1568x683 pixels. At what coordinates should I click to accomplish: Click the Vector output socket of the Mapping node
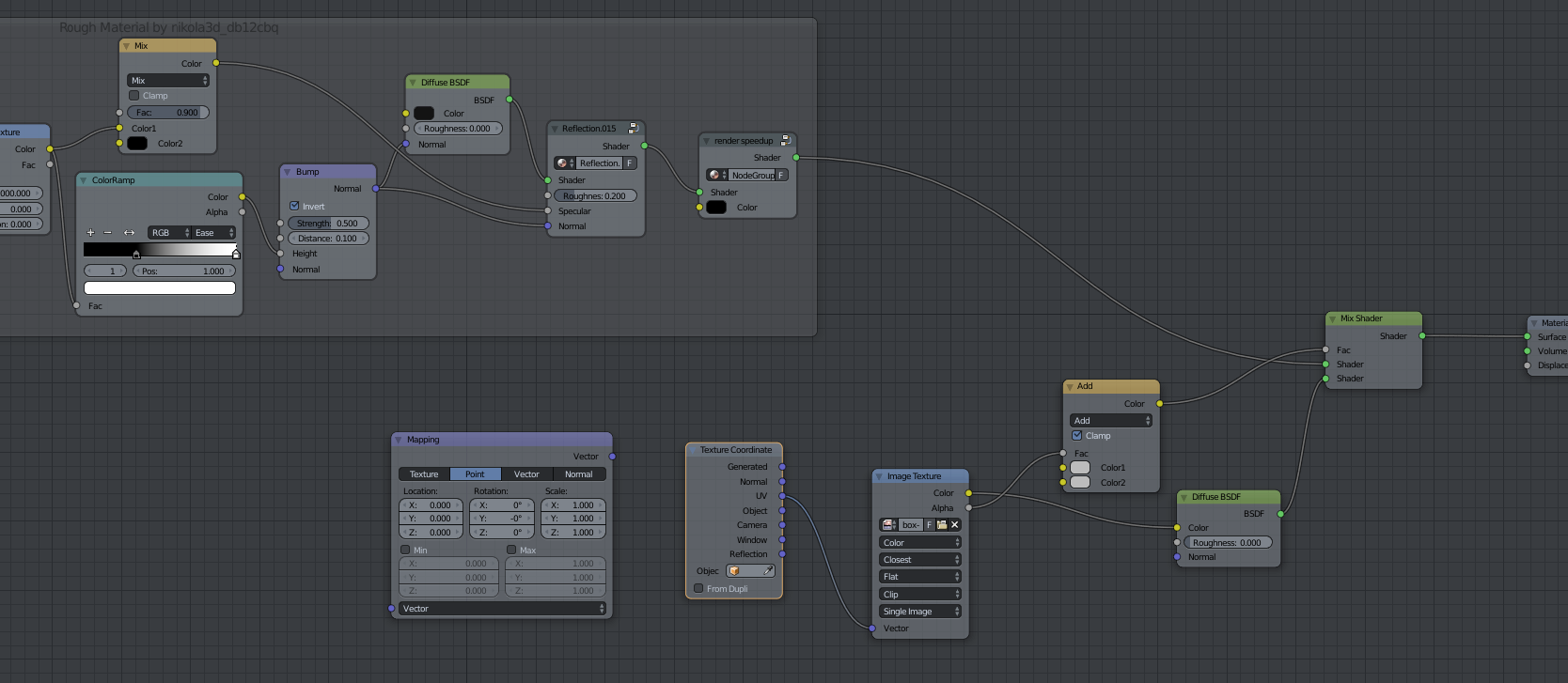tap(612, 457)
